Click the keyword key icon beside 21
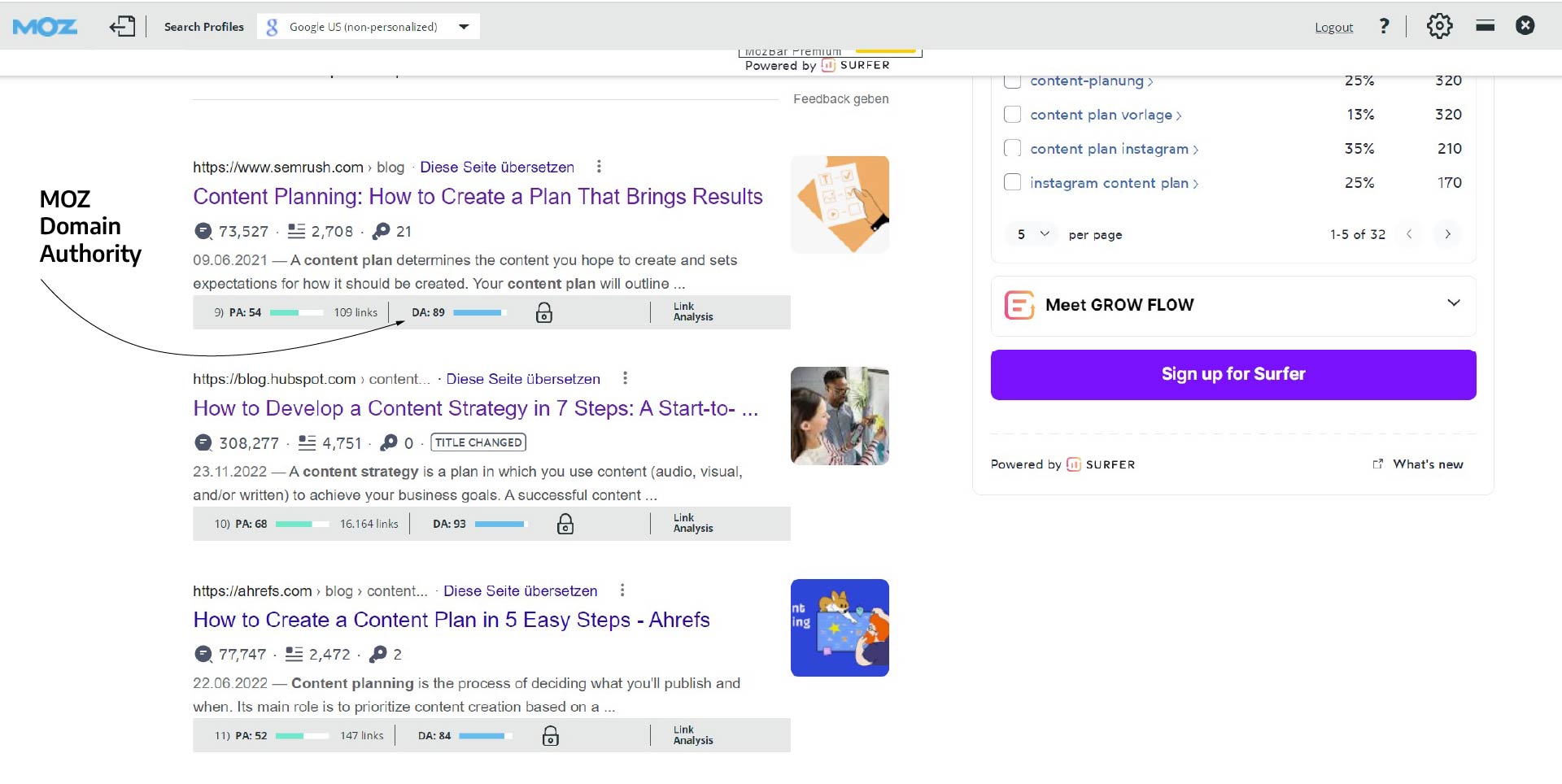 381,232
